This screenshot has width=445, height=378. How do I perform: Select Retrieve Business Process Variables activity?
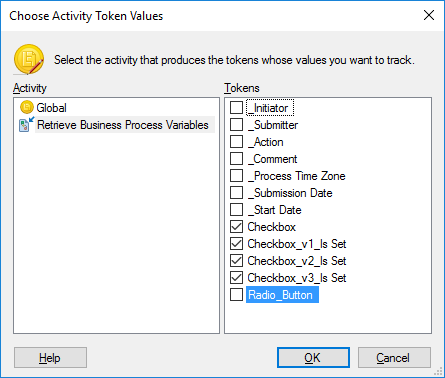[123, 125]
